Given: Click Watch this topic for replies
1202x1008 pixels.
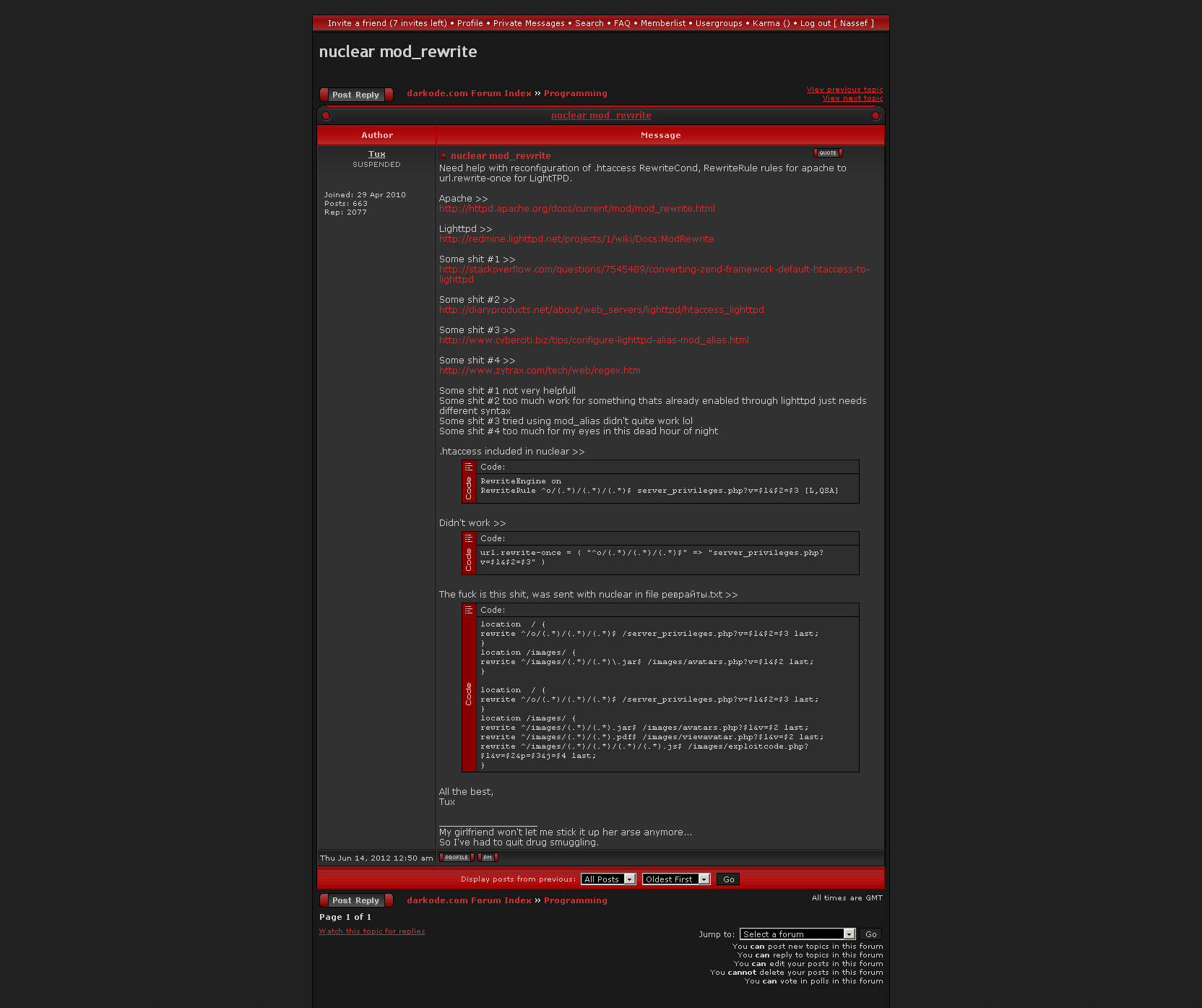Looking at the screenshot, I should tap(372, 931).
